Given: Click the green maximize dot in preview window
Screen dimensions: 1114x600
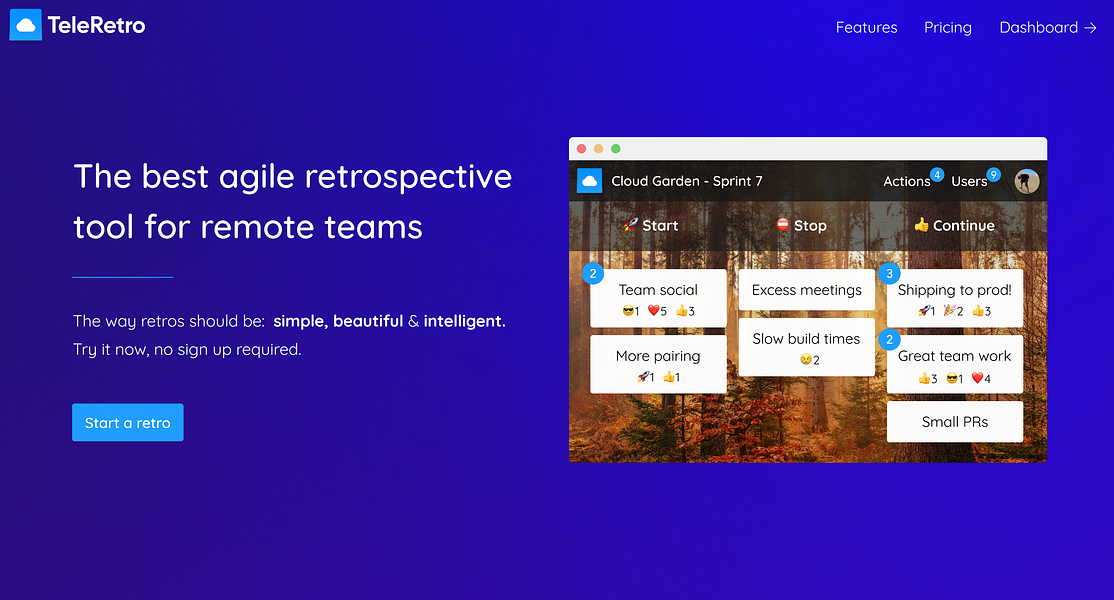Looking at the screenshot, I should coord(616,148).
